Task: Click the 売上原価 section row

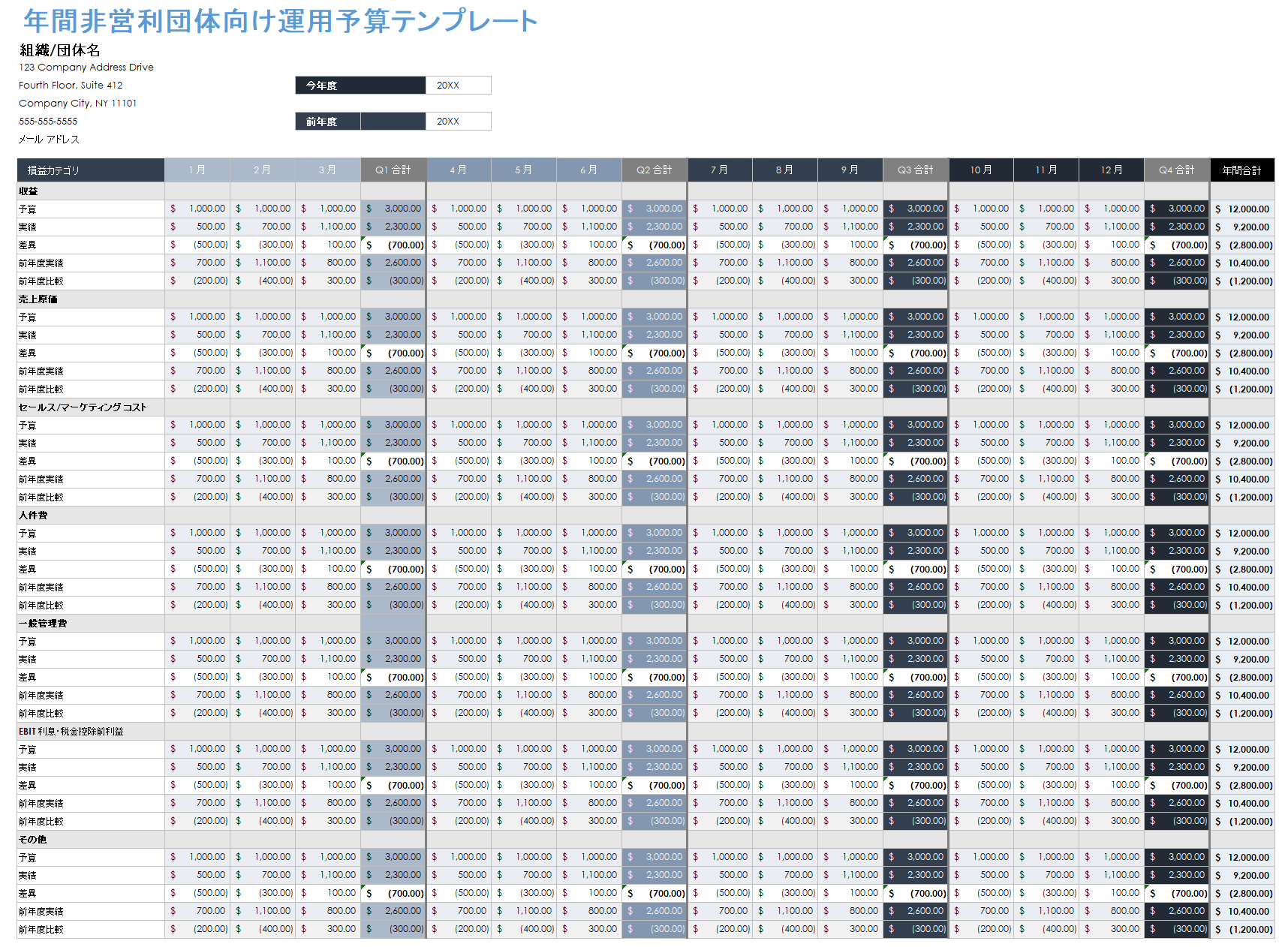Action: click(x=646, y=299)
